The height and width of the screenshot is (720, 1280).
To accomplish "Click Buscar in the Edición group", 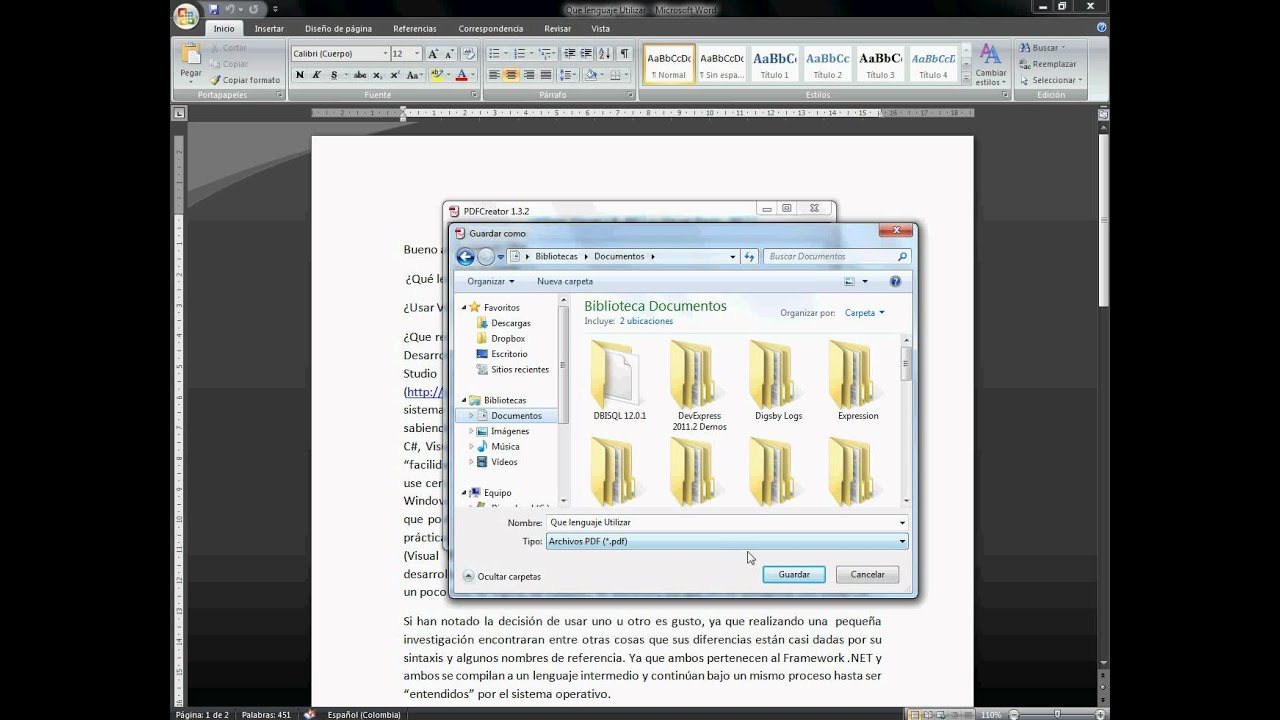I will click(x=1041, y=48).
